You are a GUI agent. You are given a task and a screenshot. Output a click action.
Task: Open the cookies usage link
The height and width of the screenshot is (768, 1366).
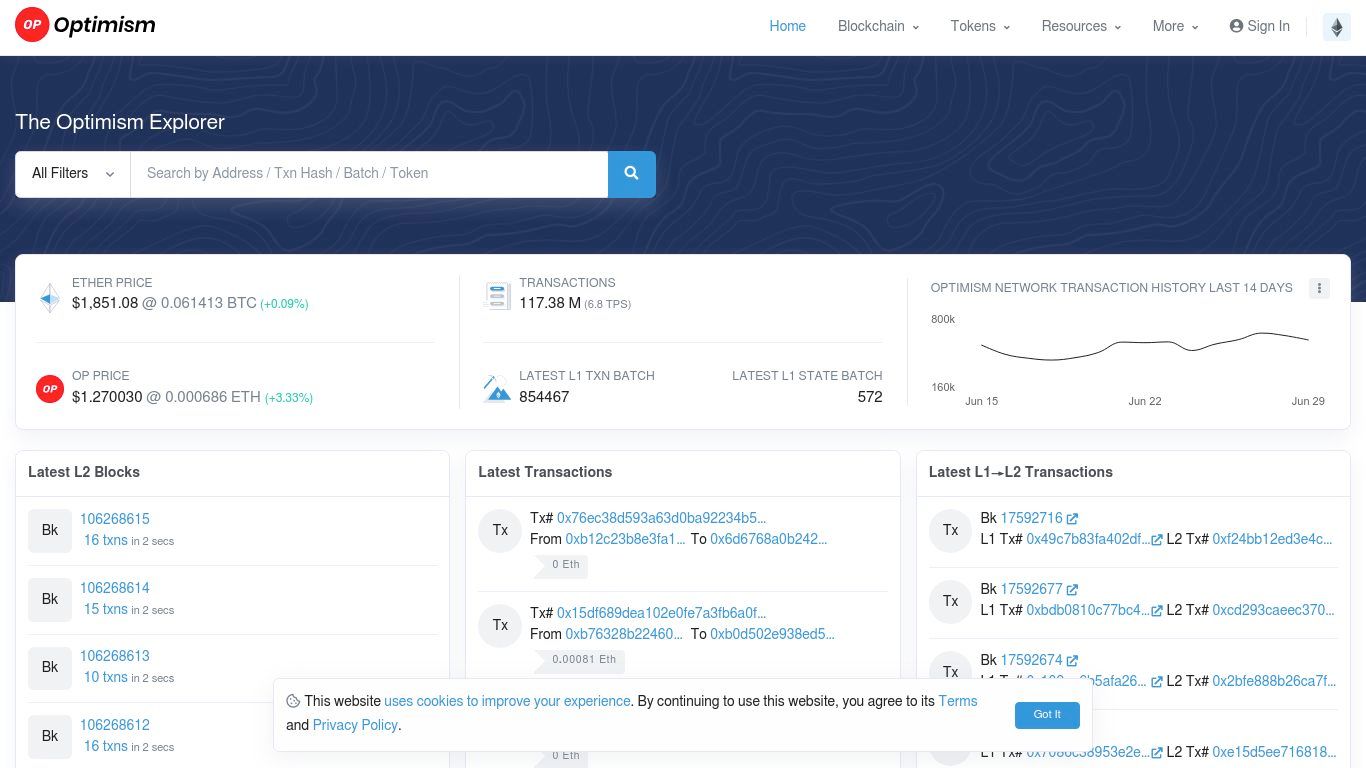pos(507,702)
